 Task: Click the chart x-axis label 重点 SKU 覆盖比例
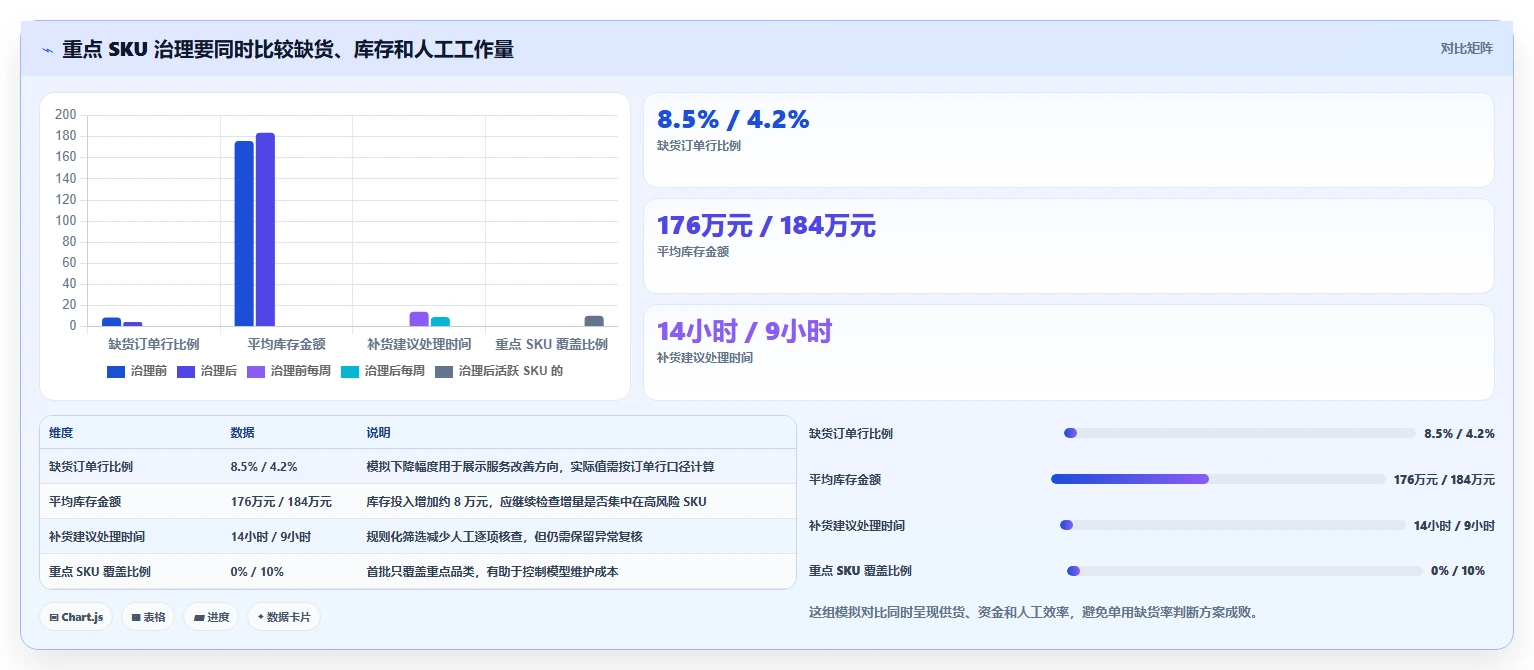coord(552,344)
